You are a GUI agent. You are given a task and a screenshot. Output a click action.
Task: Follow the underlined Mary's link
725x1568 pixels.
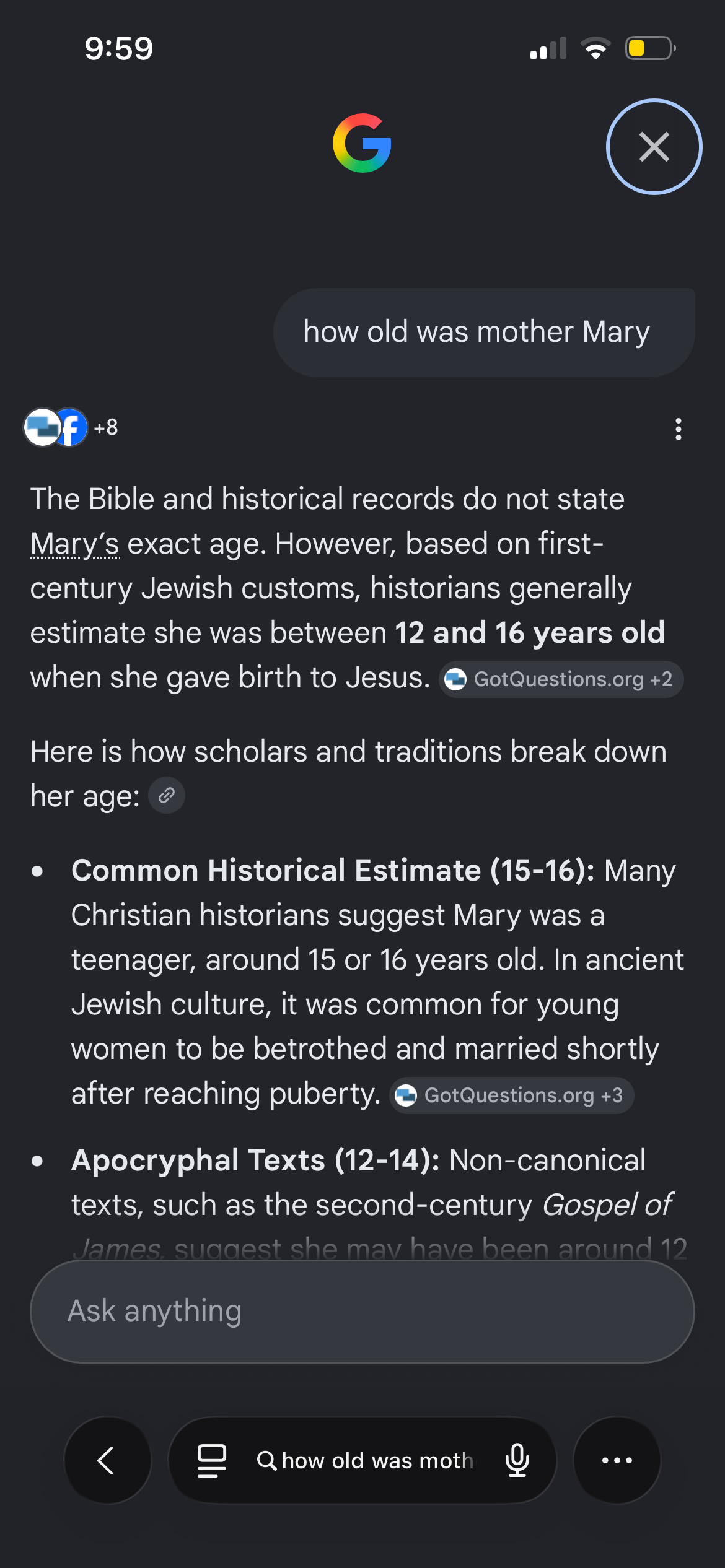click(75, 543)
